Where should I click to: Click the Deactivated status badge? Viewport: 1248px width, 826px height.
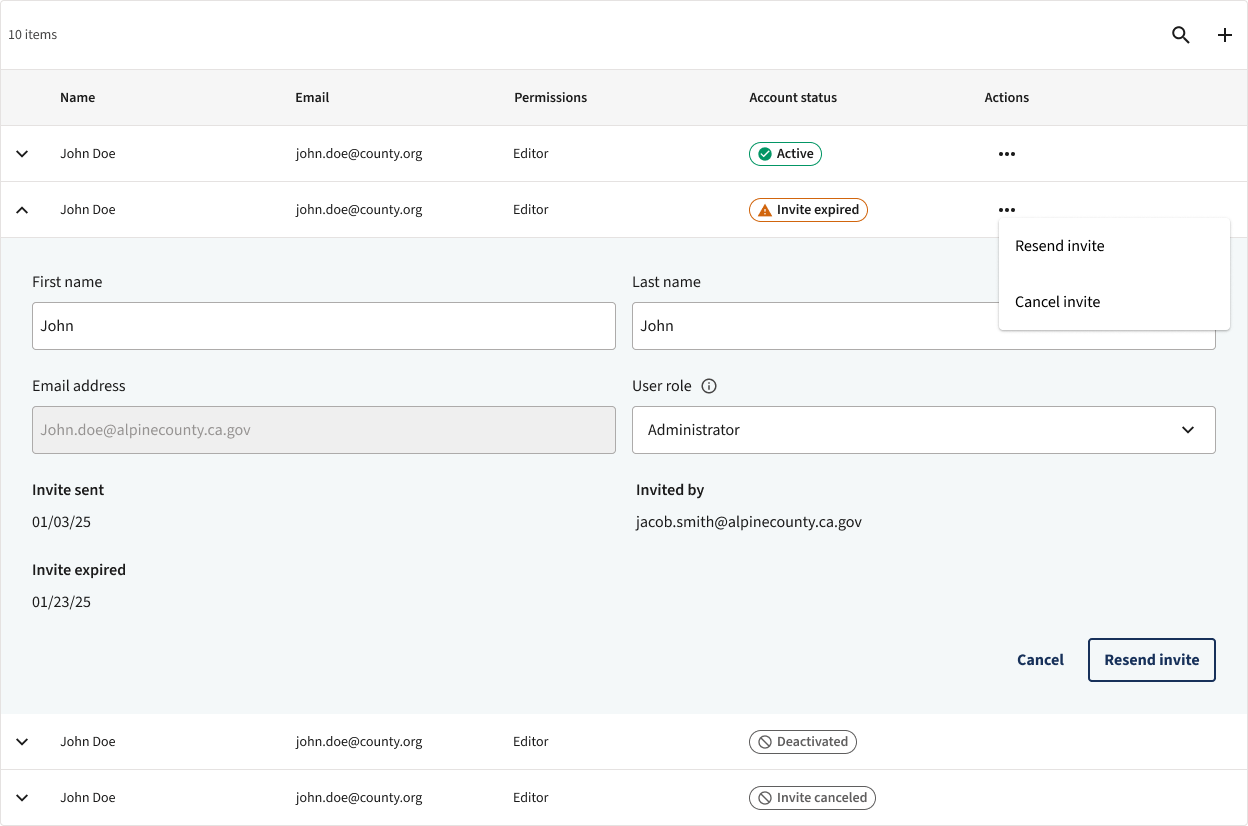point(802,742)
